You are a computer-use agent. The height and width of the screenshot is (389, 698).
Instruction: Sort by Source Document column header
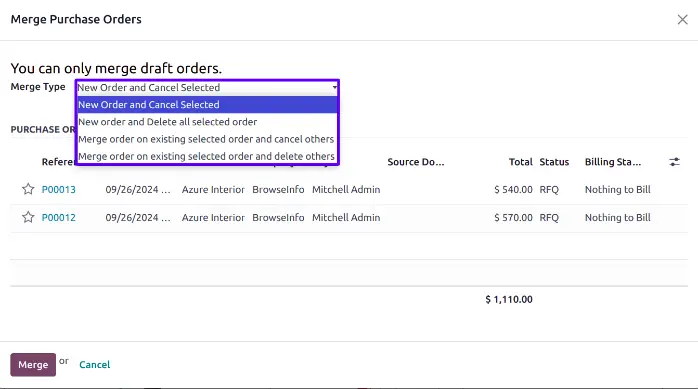point(416,162)
